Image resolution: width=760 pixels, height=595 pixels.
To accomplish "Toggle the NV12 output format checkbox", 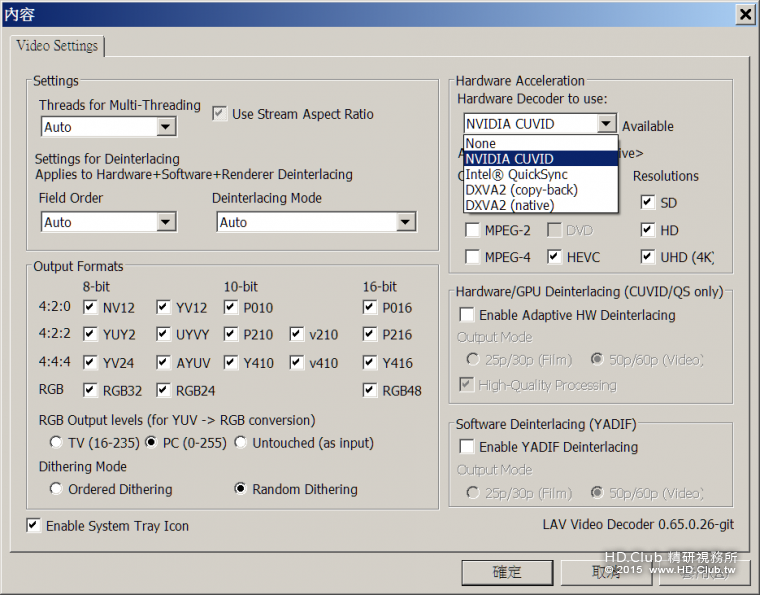I will [91, 308].
